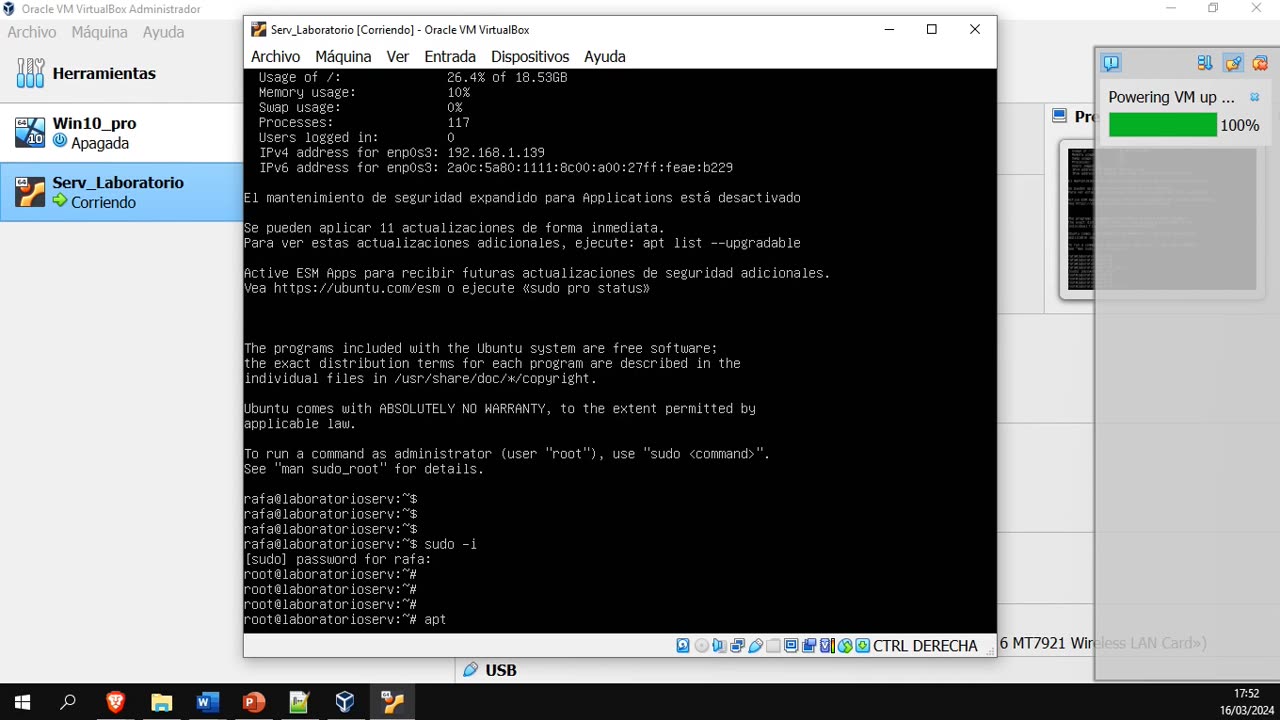Click the optical drive status icon
1280x720 pixels.
pyautogui.click(x=702, y=646)
